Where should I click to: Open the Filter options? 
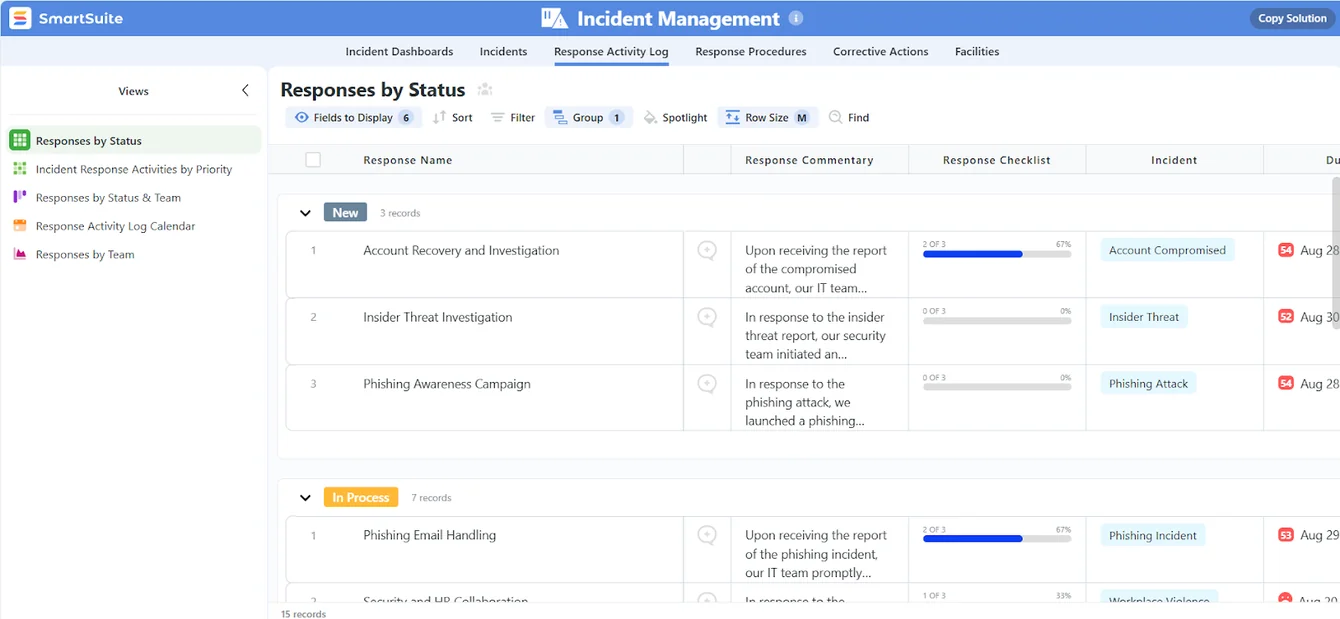pos(513,117)
